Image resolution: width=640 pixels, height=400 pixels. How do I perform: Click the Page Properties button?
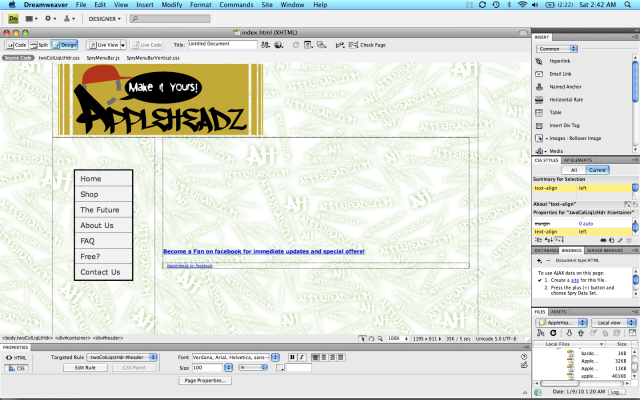[x=206, y=380]
